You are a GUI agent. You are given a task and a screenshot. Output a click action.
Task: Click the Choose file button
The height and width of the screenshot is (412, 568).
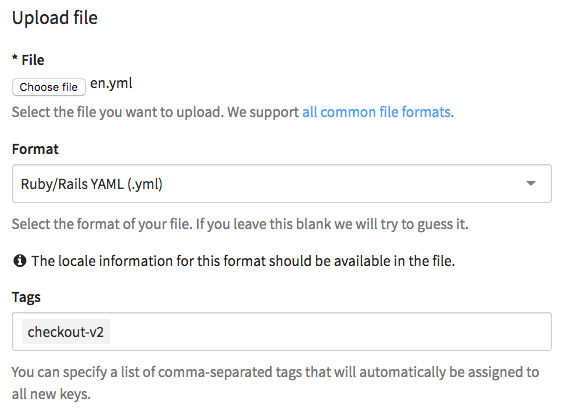49,87
